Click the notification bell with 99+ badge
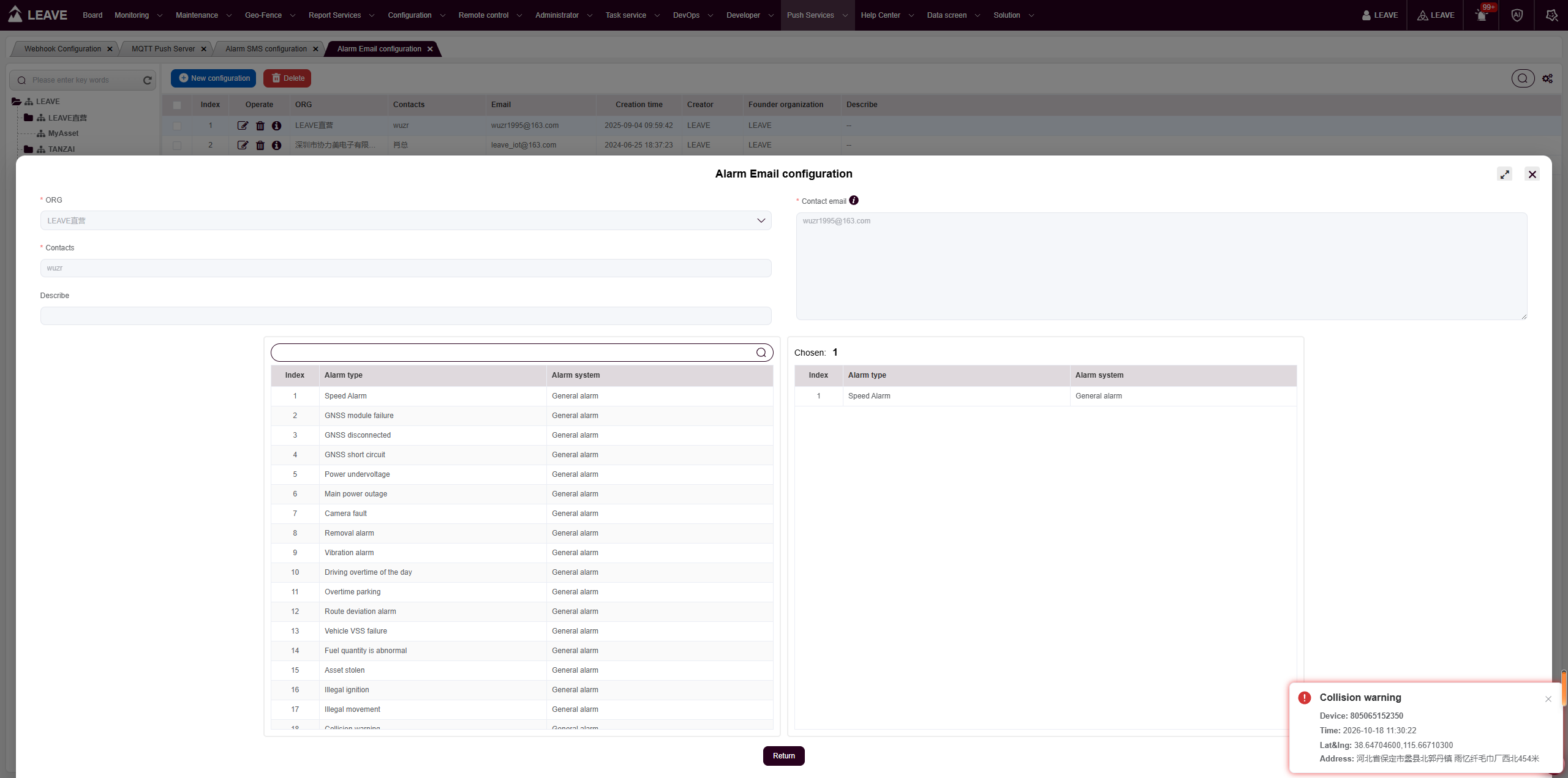Viewport: 1568px width, 778px height. (x=1482, y=15)
